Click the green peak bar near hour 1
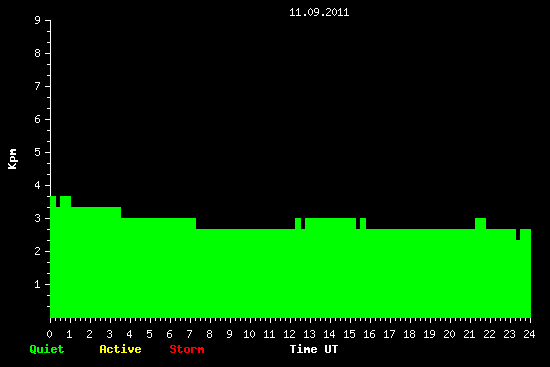Viewport: 550px width, 367px height. click(x=66, y=201)
